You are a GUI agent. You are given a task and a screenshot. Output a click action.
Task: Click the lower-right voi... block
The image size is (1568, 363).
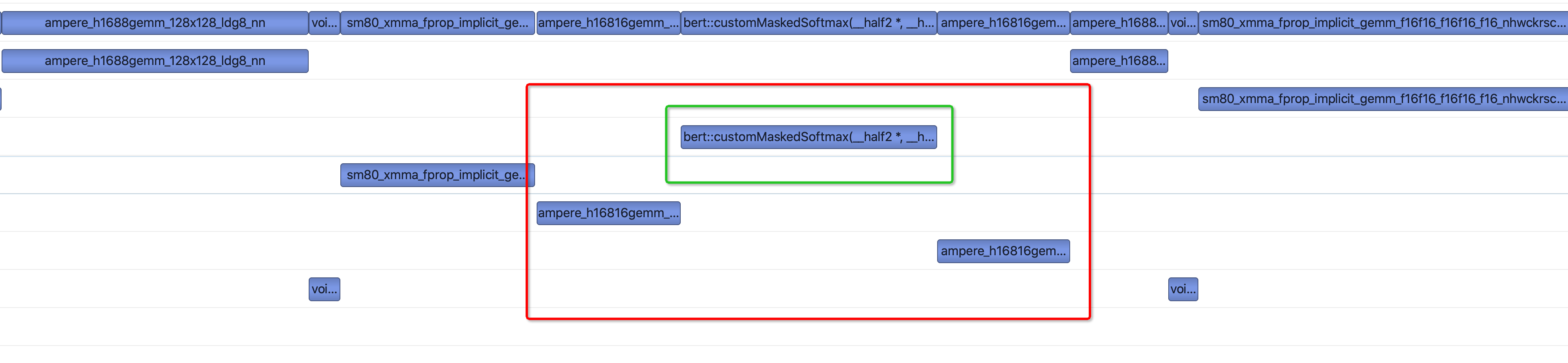click(1183, 289)
